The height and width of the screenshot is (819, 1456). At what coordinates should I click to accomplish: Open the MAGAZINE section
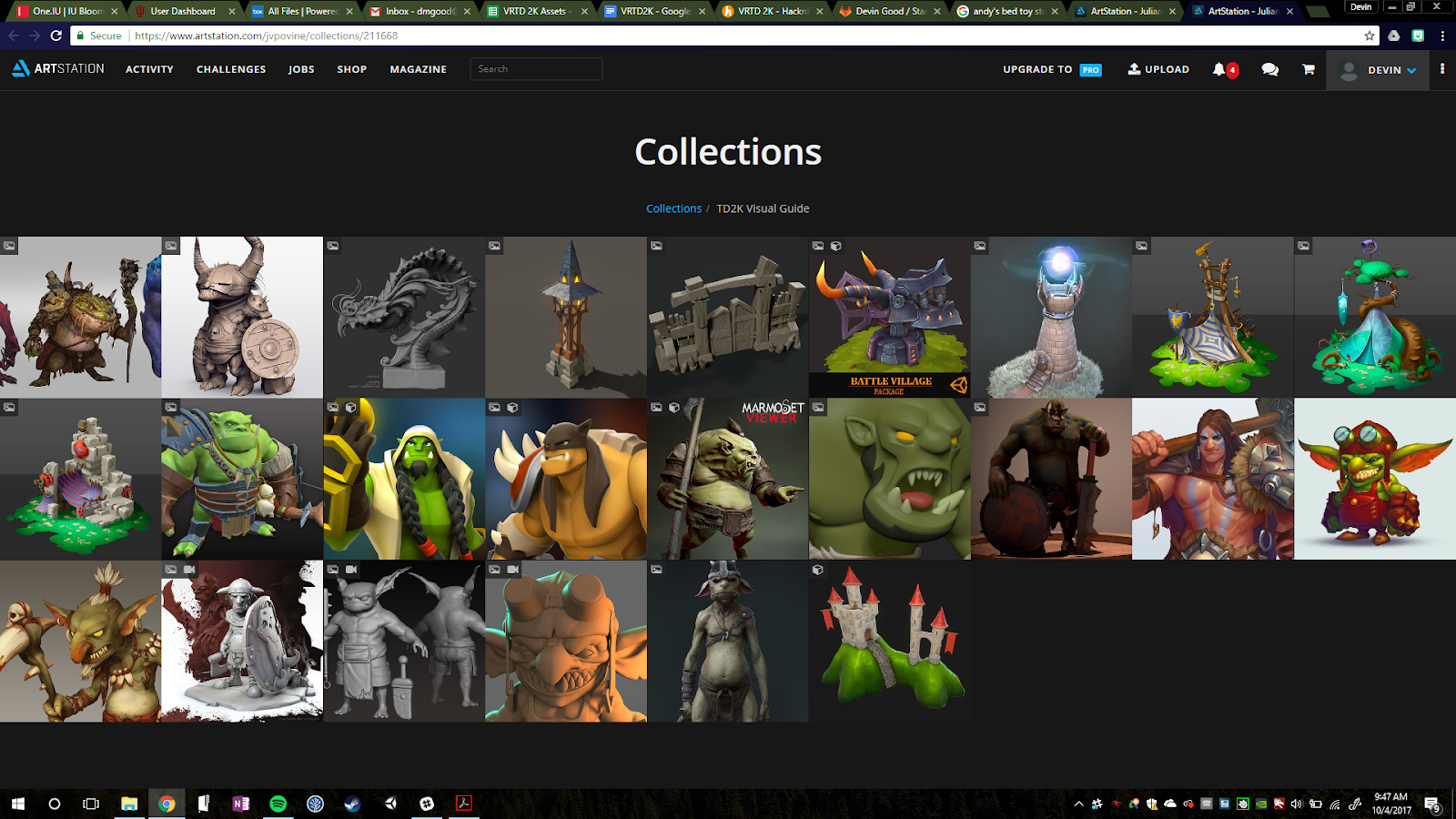pos(418,69)
